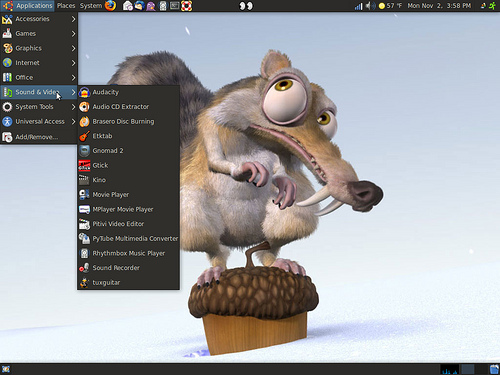Image resolution: width=500 pixels, height=375 pixels.
Task: Launch Audio CD Extractor
Action: pos(129,107)
